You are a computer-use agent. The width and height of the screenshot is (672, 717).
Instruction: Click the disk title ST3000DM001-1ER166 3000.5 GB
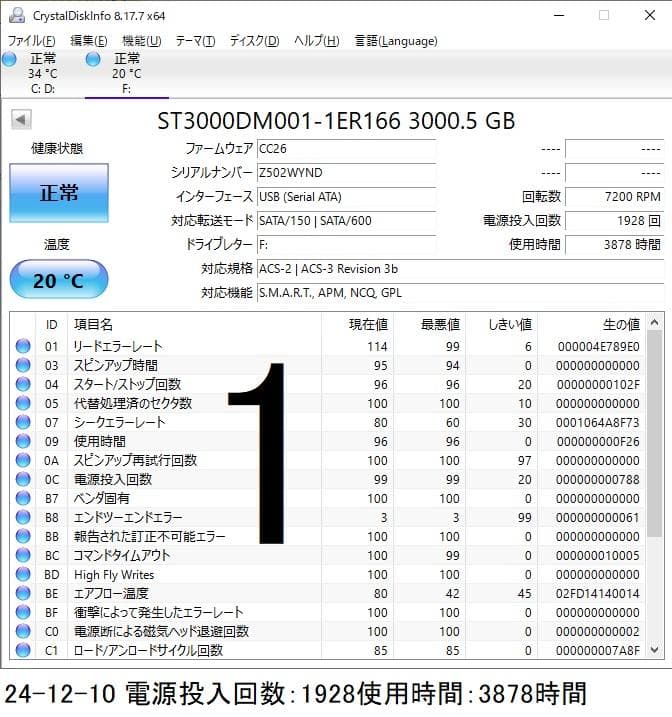336,121
